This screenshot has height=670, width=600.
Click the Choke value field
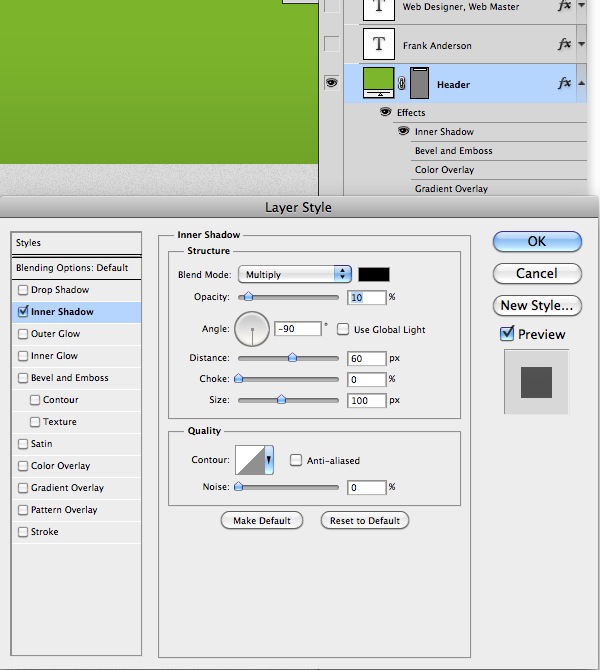(367, 379)
